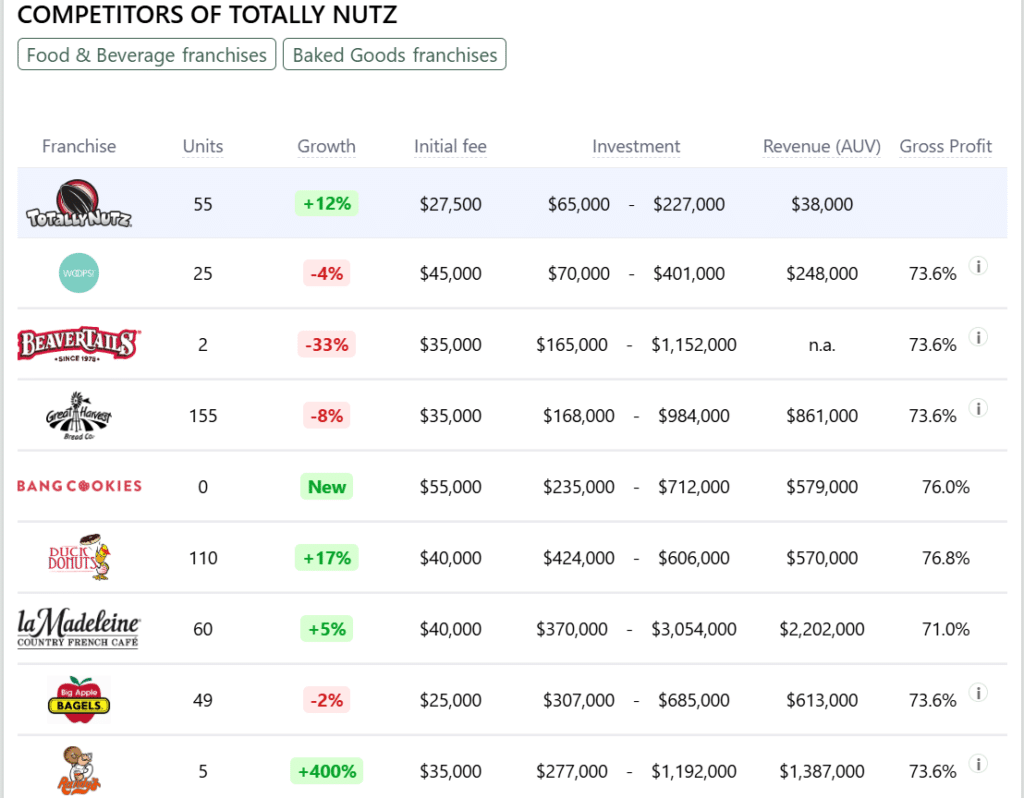Click the $1,387,000 revenue value
This screenshot has width=1024, height=798.
click(x=822, y=772)
